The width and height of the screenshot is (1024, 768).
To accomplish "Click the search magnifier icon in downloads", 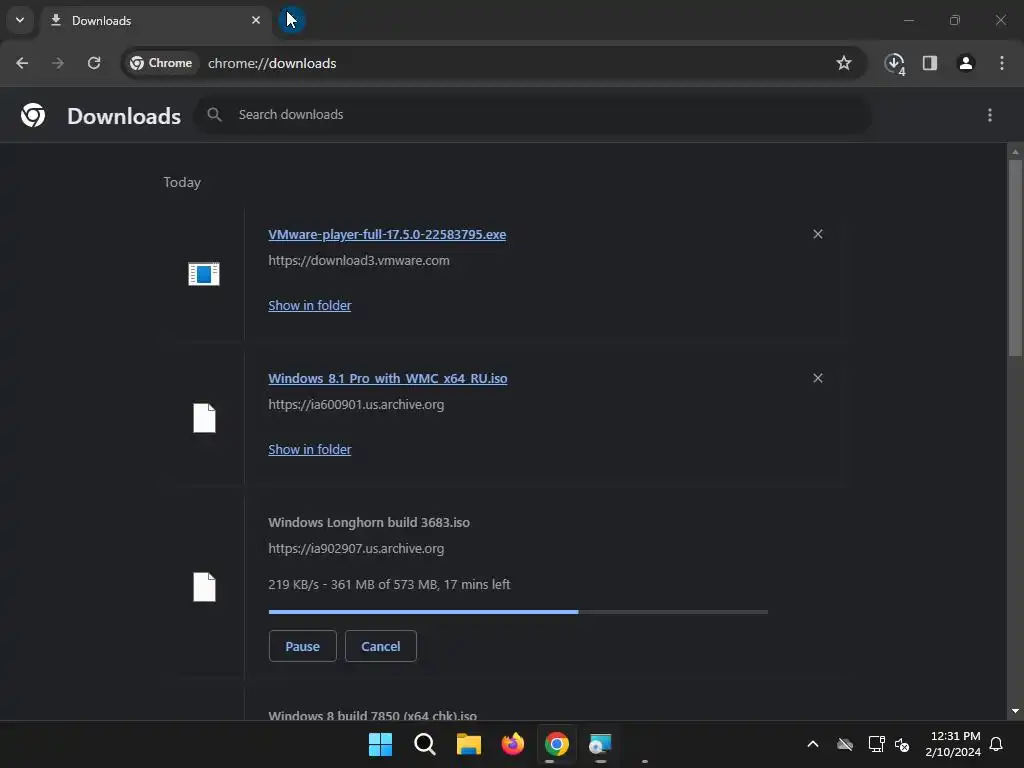I will [x=214, y=115].
